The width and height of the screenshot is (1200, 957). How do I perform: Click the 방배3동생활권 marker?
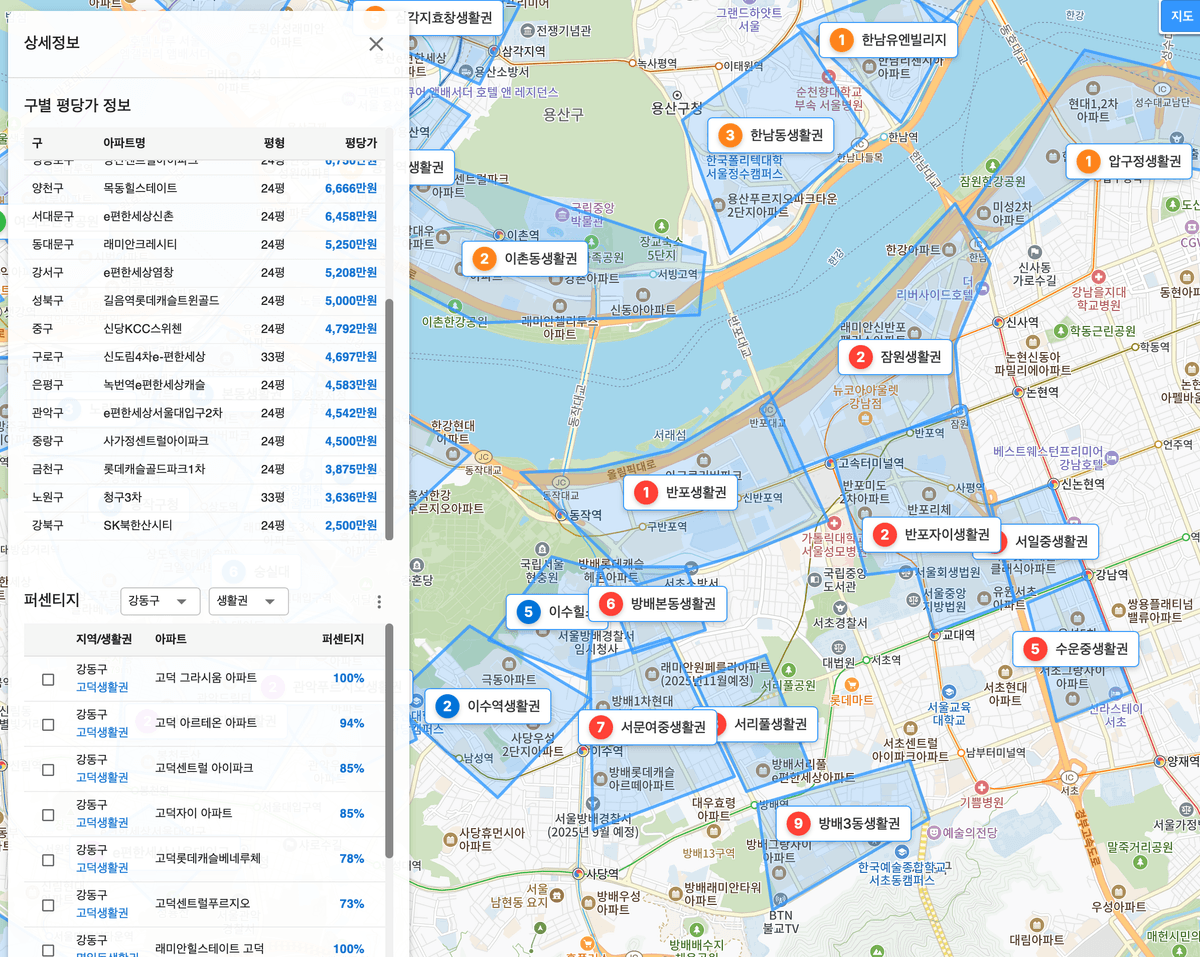click(846, 824)
